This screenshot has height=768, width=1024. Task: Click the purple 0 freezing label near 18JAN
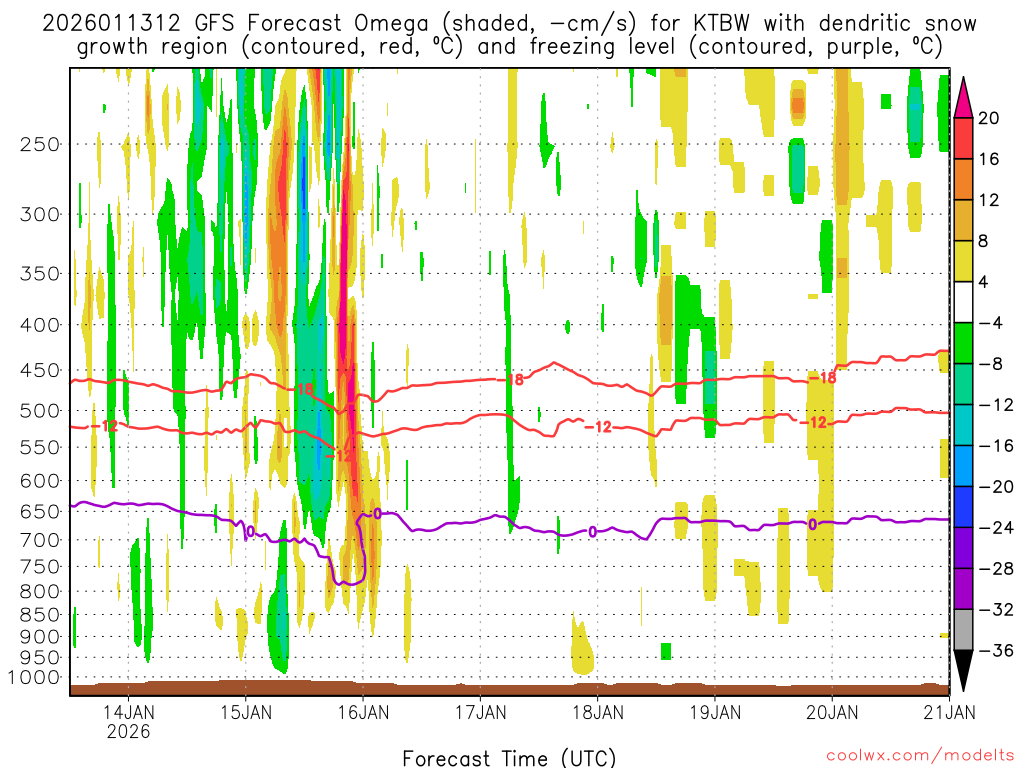(x=592, y=532)
